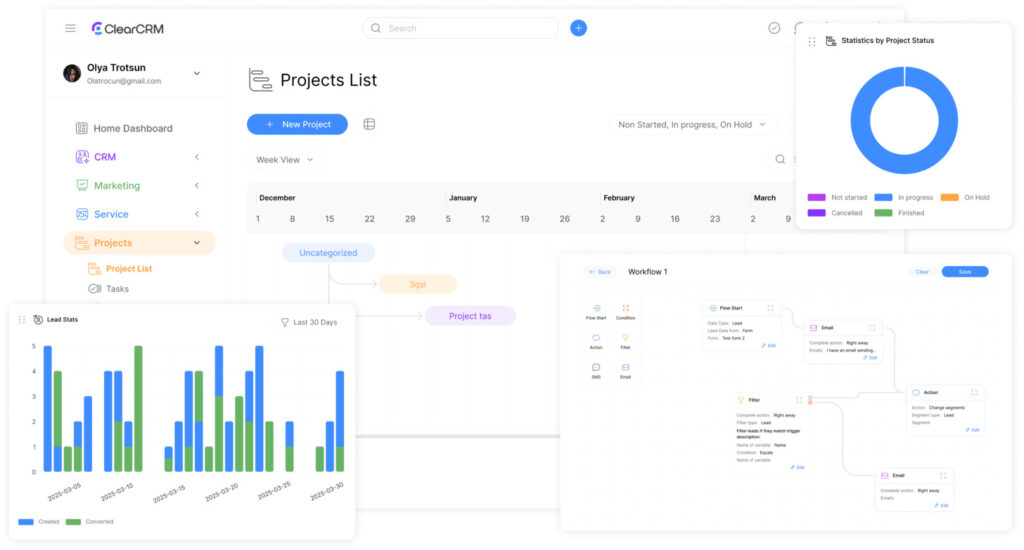Open the project status filter dropdown
The width and height of the screenshot is (1024, 550).
point(694,125)
